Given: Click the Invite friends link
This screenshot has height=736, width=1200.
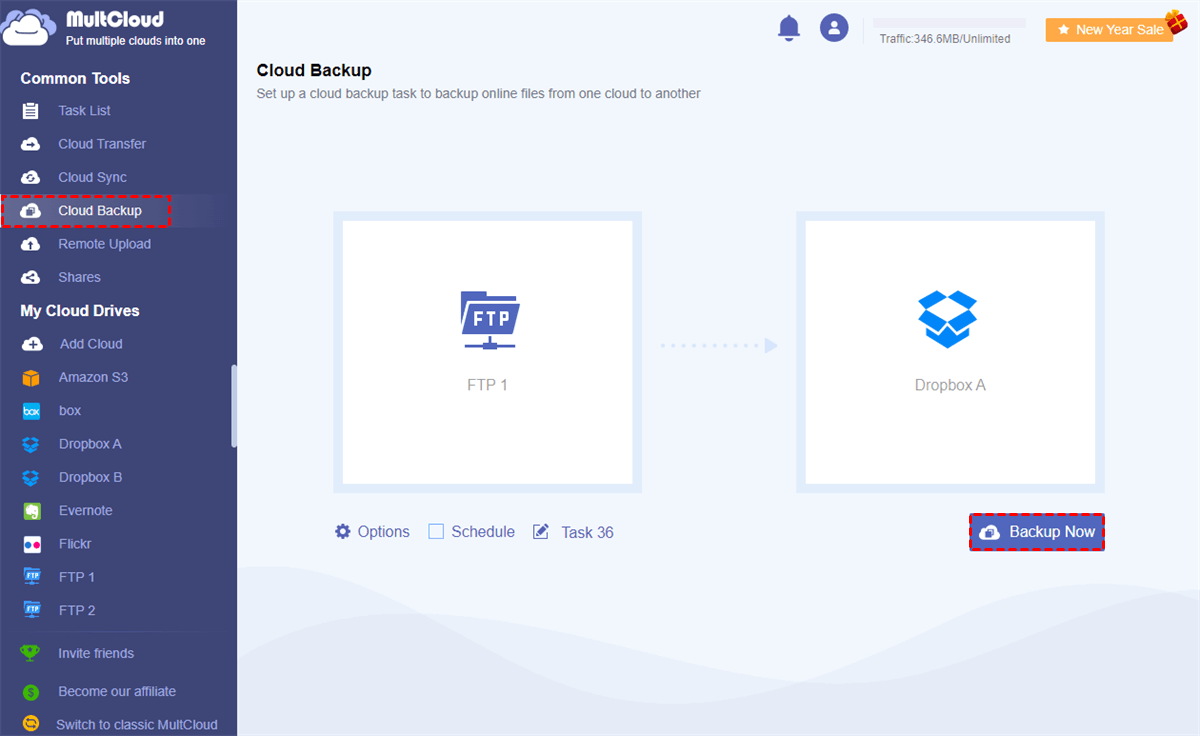Looking at the screenshot, I should coord(96,653).
